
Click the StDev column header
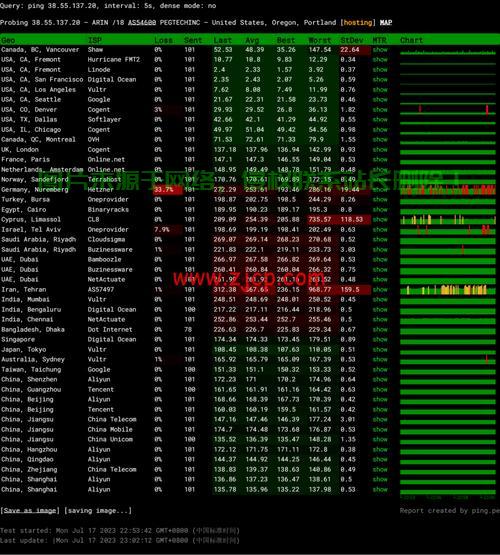pos(352,40)
